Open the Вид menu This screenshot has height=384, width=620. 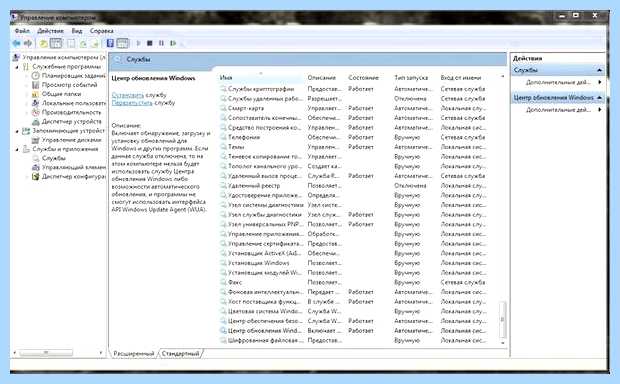[x=77, y=30]
